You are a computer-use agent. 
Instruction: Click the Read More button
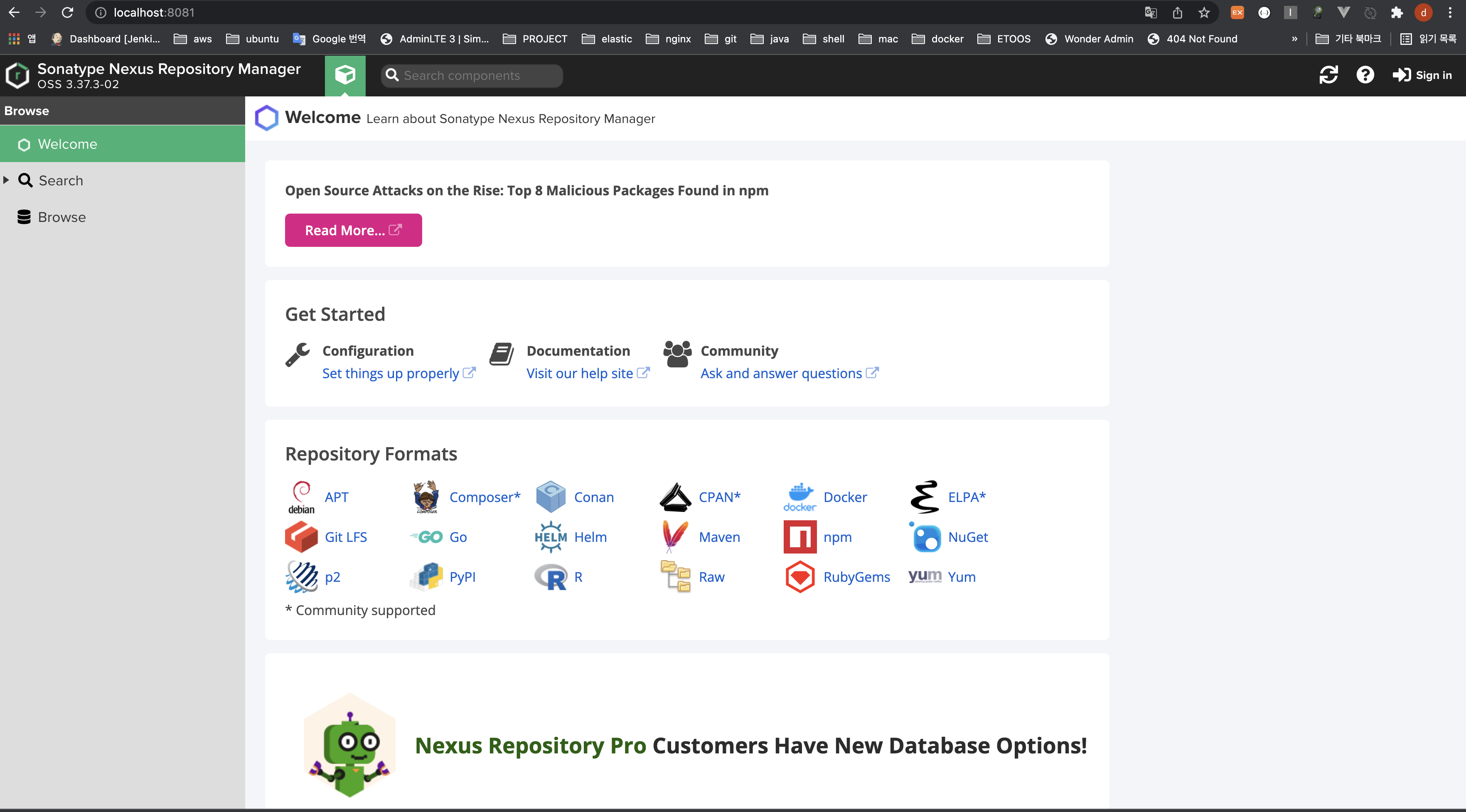point(353,231)
